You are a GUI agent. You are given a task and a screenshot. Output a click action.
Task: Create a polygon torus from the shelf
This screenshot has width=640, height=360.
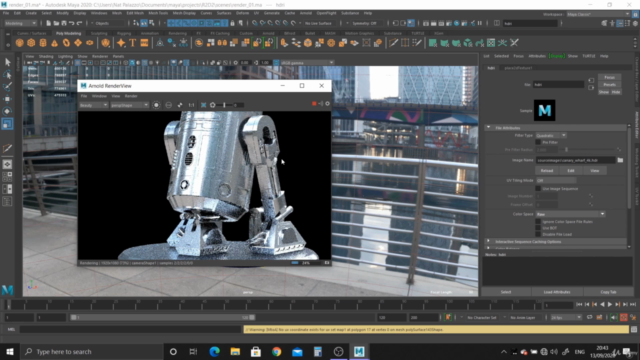(x=66, y=43)
